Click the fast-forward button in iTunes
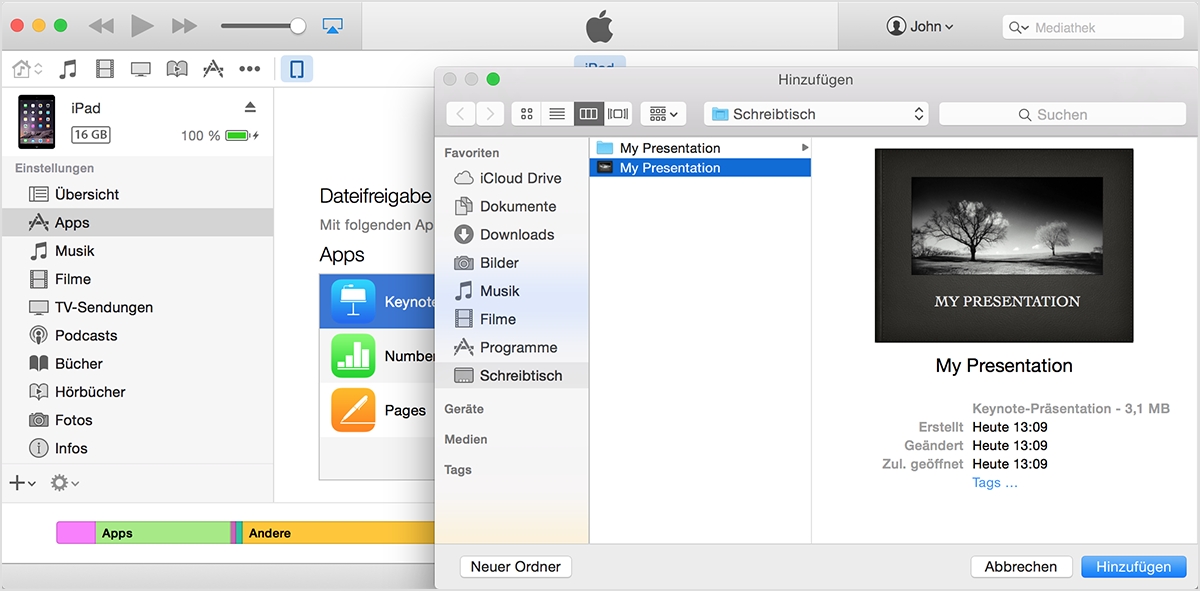The width and height of the screenshot is (1200, 592). pyautogui.click(x=184, y=26)
